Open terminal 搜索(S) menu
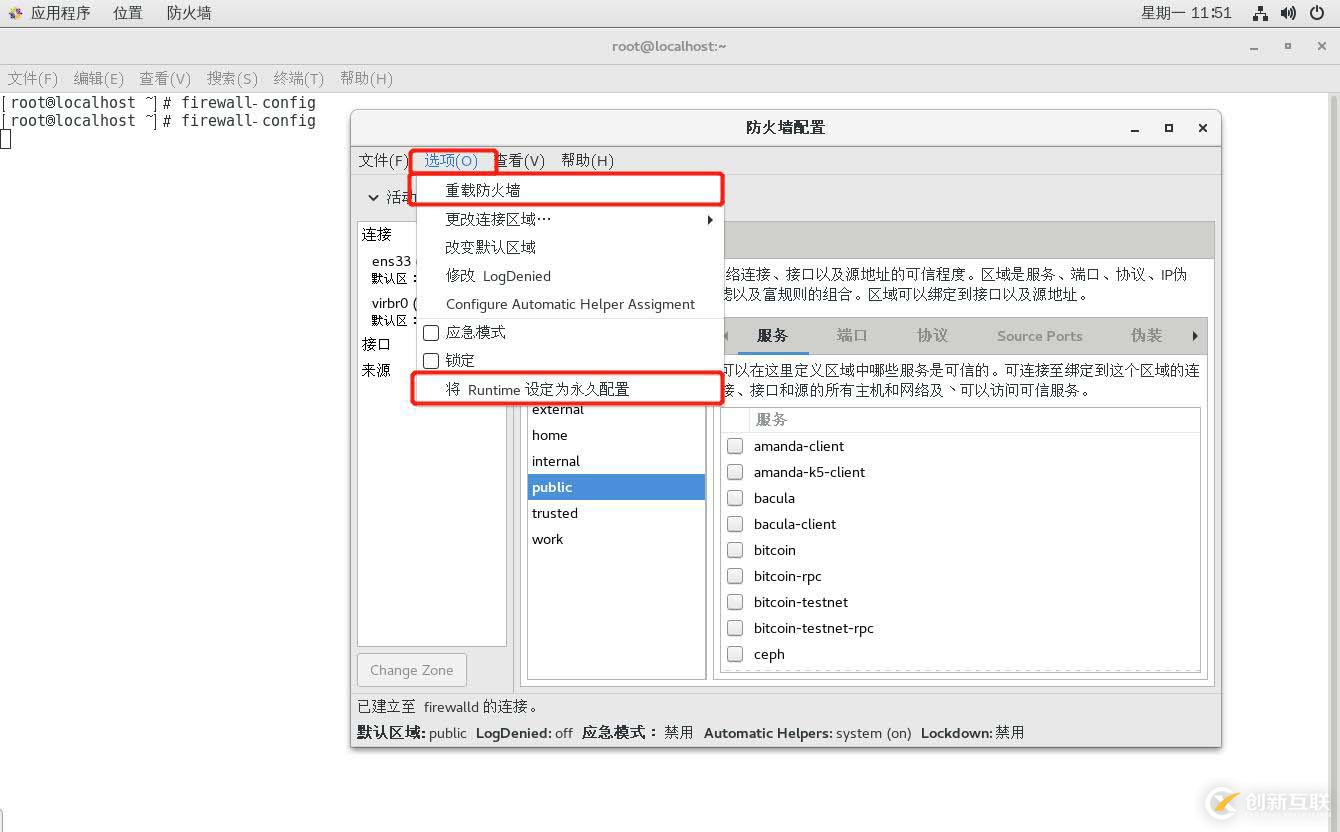The height and width of the screenshot is (832, 1340). tap(232, 78)
